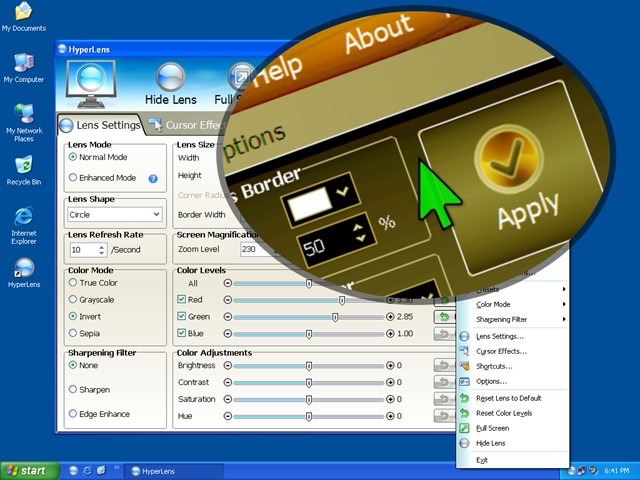Open the Lens Shape Circle dropdown
Image resolution: width=640 pixels, height=480 pixels.
coord(115,215)
